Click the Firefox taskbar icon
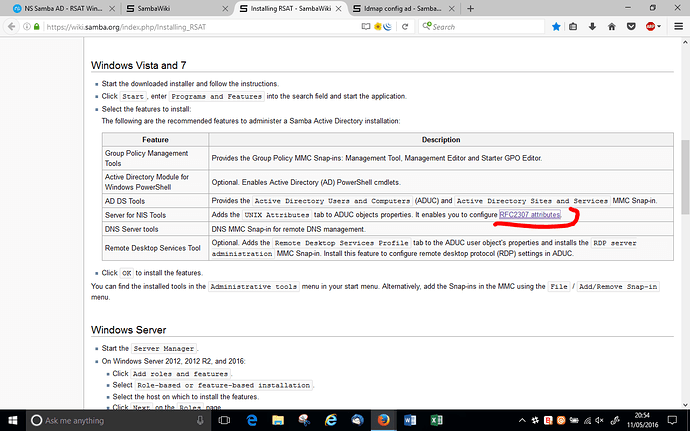Screen dimensions: 690x431 pos(383,420)
